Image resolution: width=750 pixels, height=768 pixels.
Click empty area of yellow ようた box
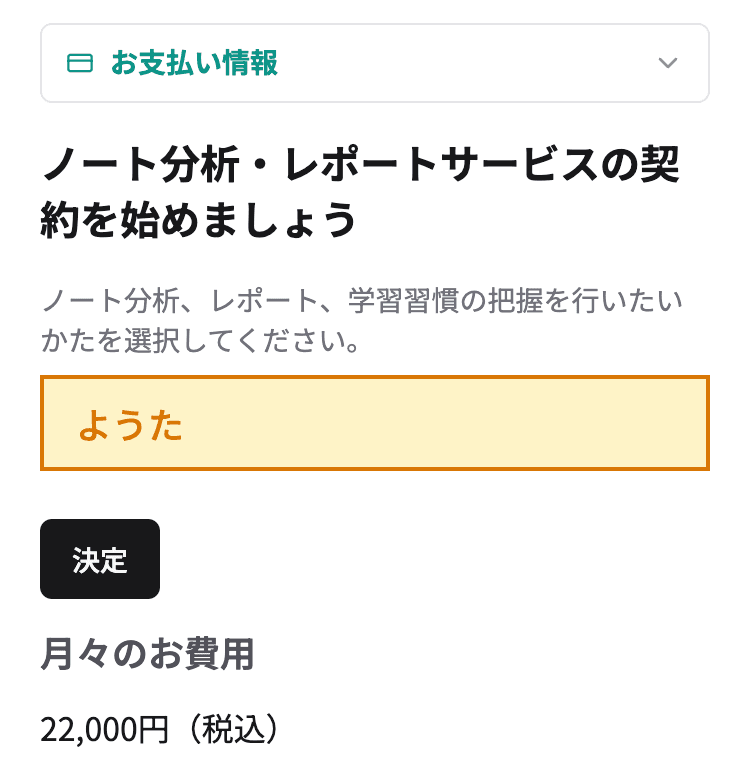pos(450,424)
